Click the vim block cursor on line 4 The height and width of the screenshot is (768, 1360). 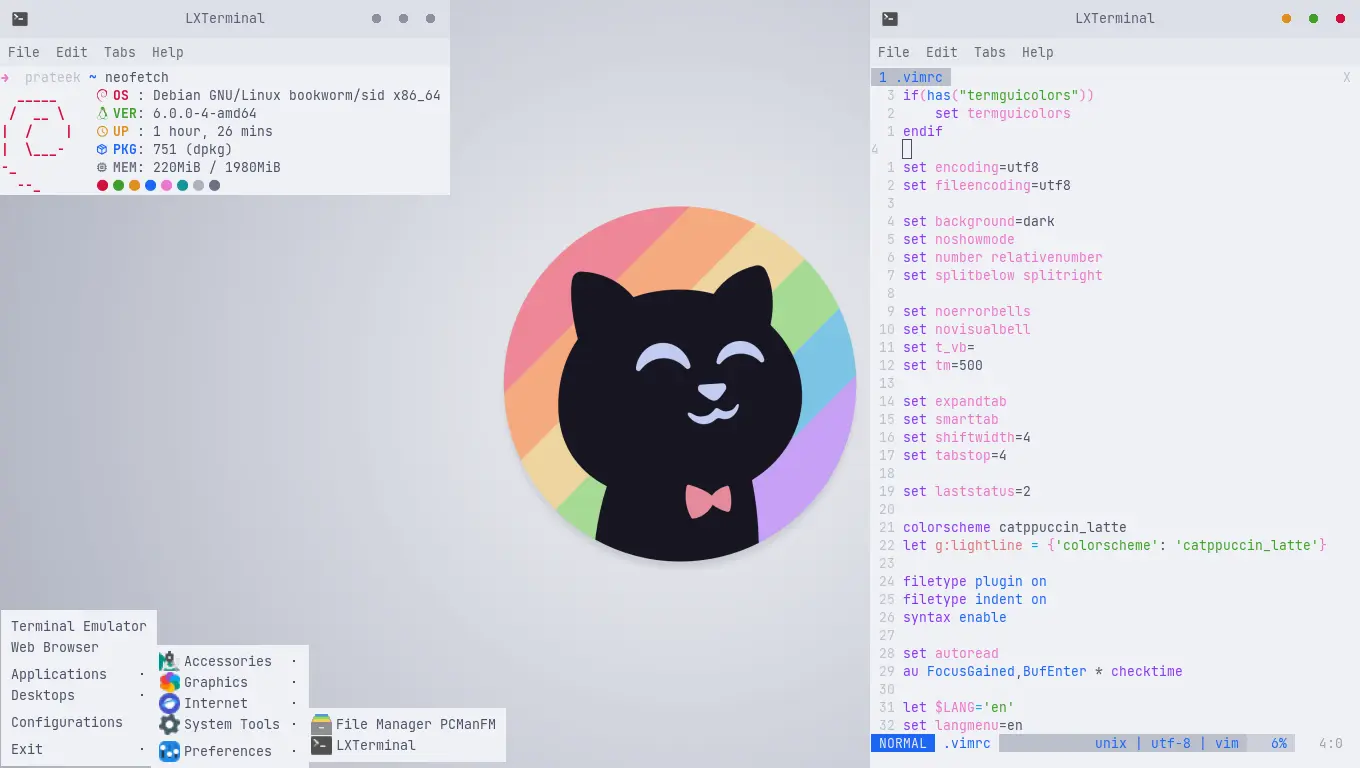point(907,149)
